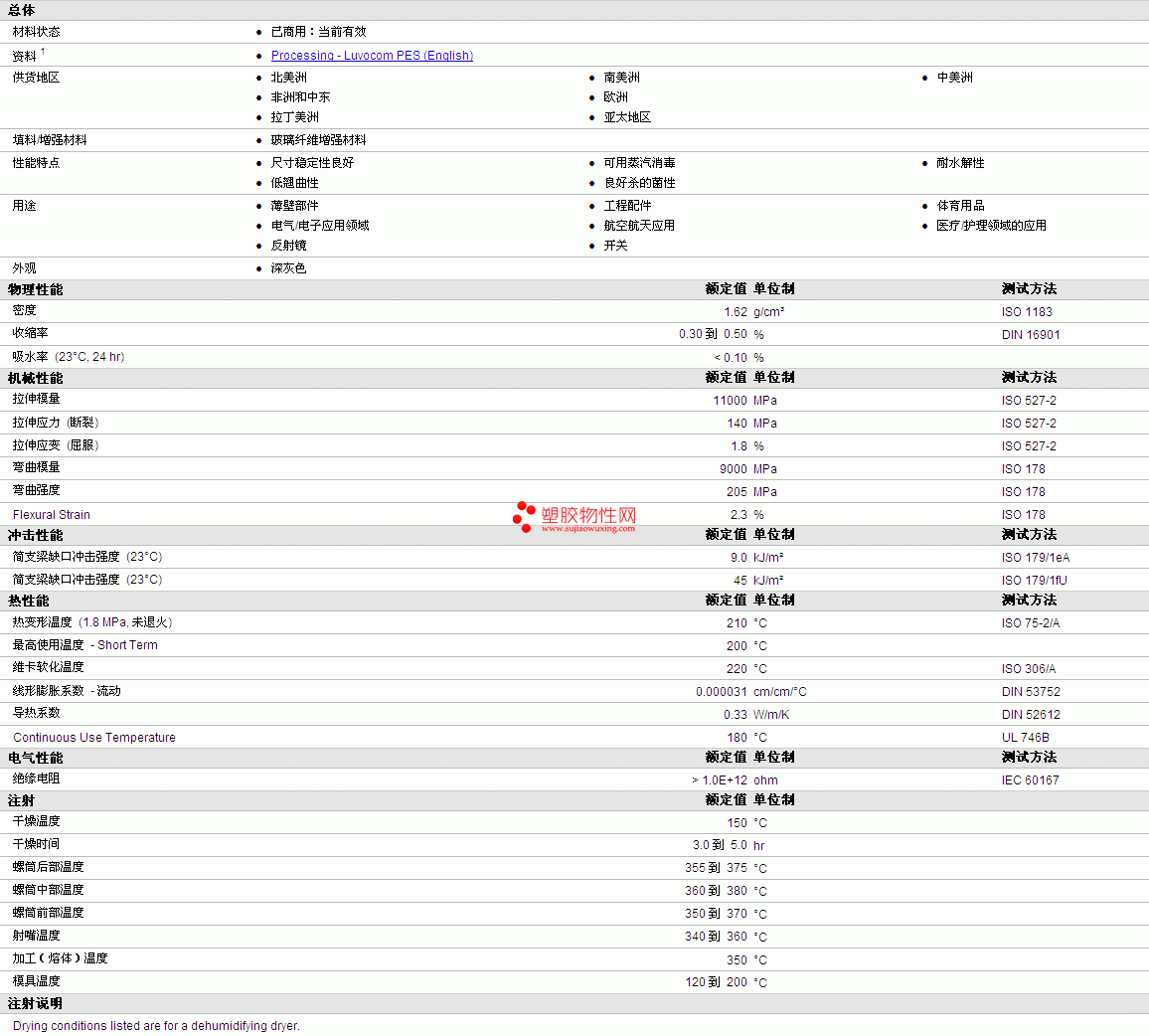The width and height of the screenshot is (1149, 1036).
Task: Click the 绝缘电阻 row label
Action: 37,778
